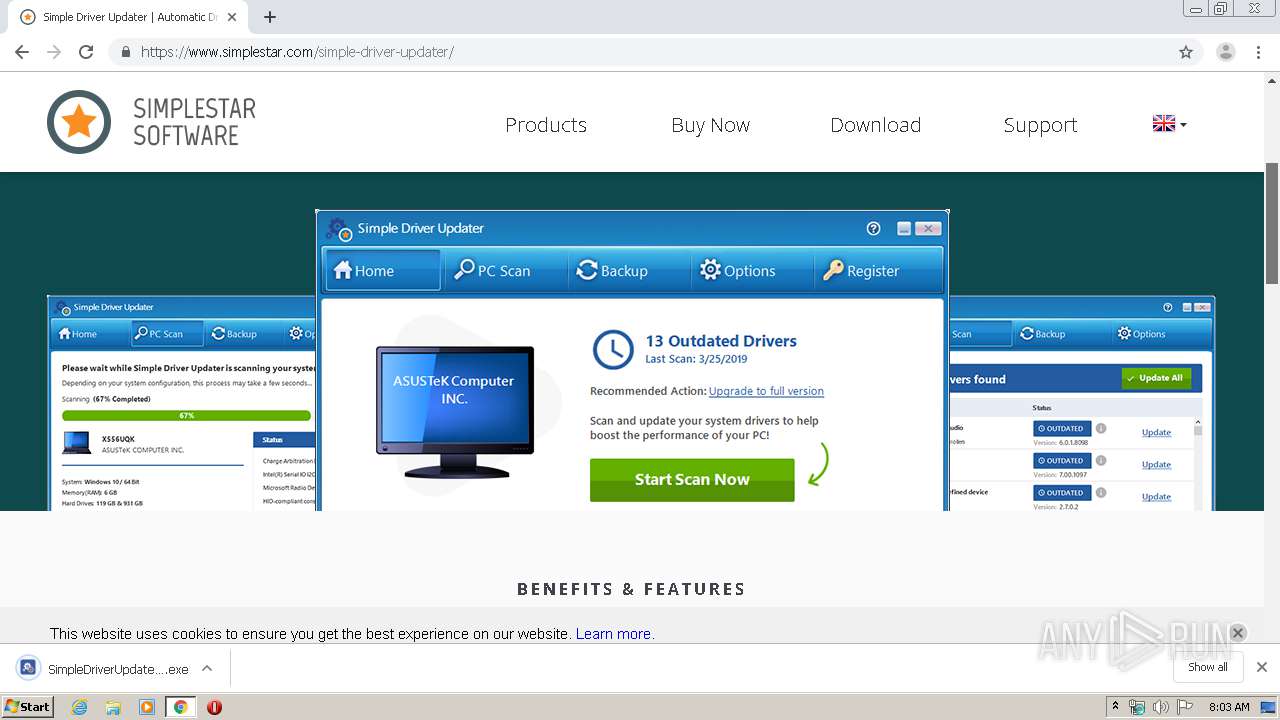Click the 13 Outdated Drivers heading

click(721, 341)
